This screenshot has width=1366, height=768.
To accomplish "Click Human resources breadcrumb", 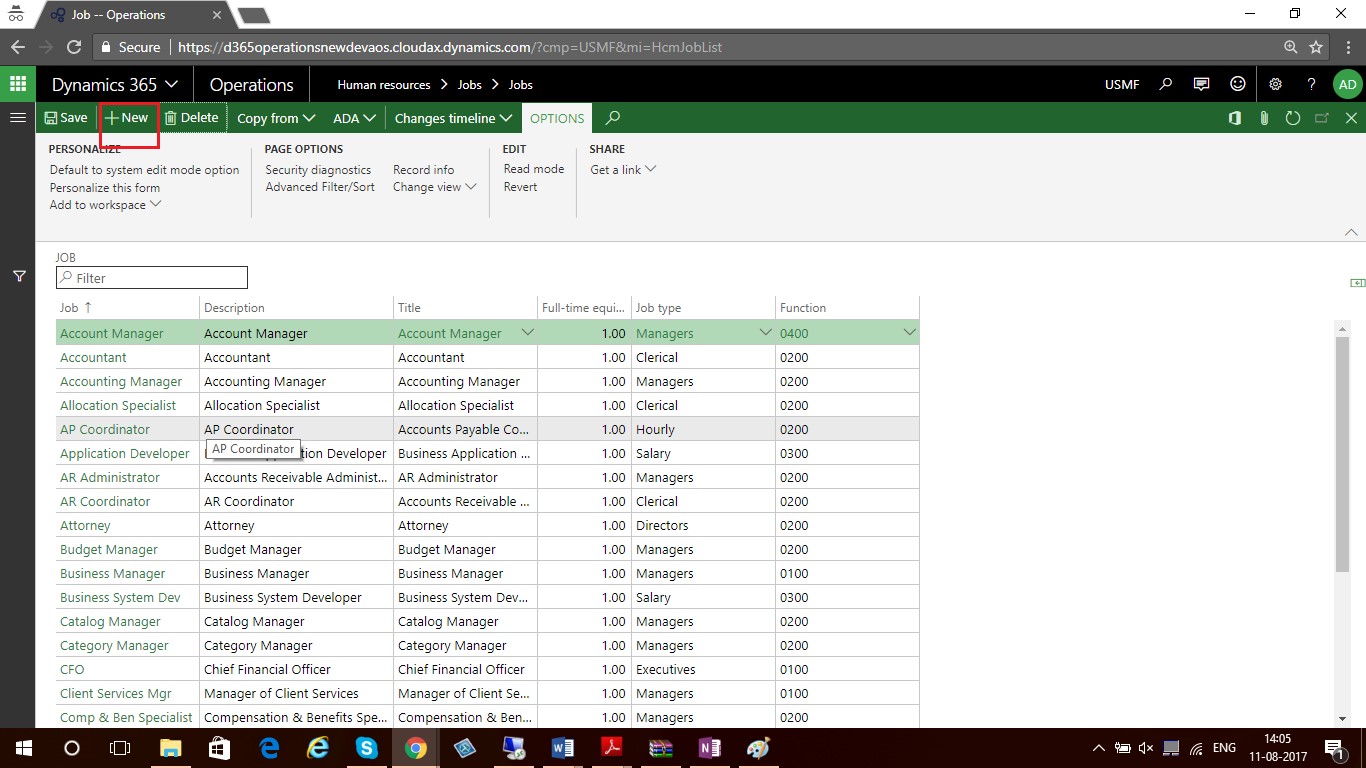I will [x=384, y=85].
